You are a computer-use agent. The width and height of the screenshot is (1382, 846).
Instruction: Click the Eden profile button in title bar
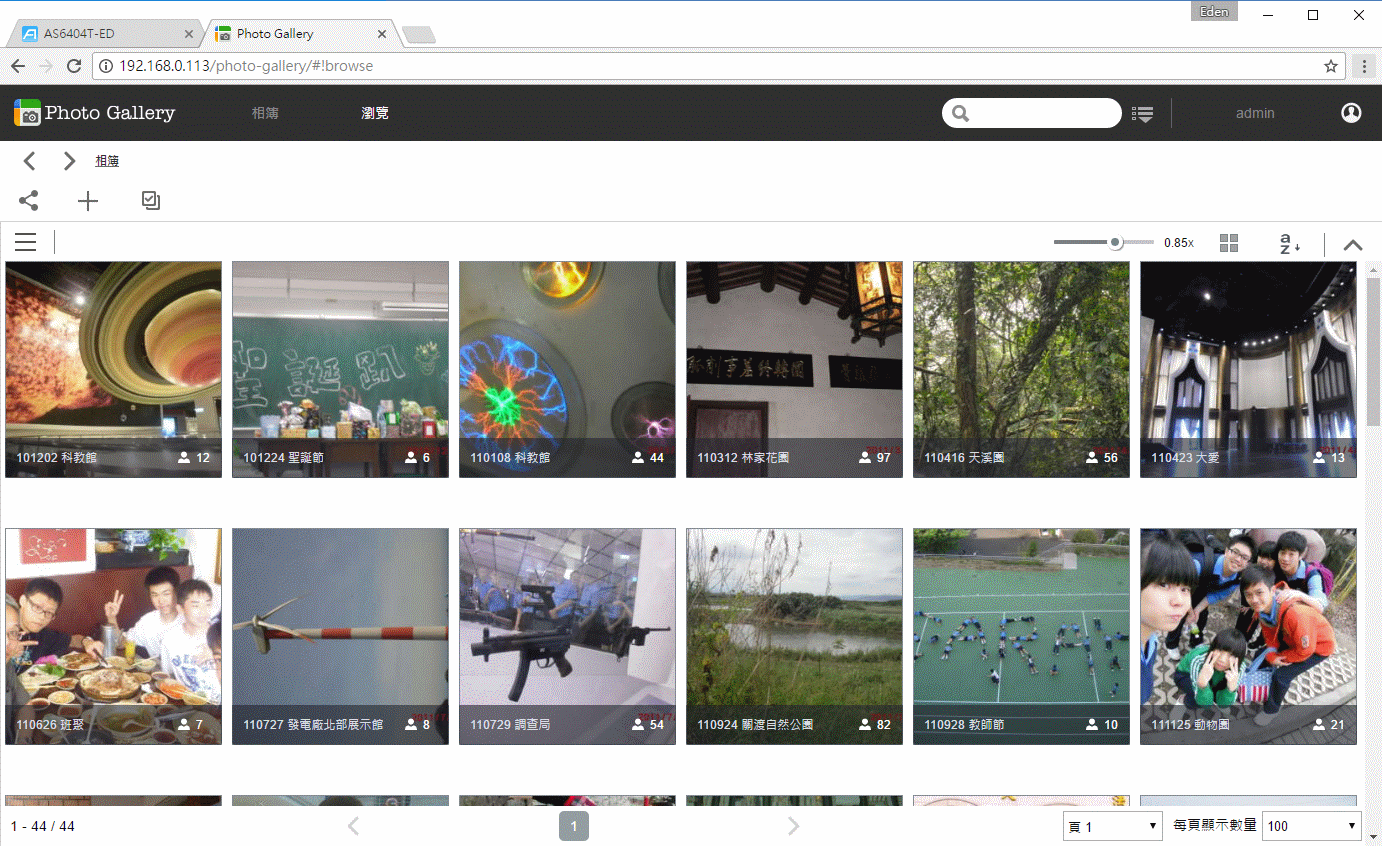1215,12
